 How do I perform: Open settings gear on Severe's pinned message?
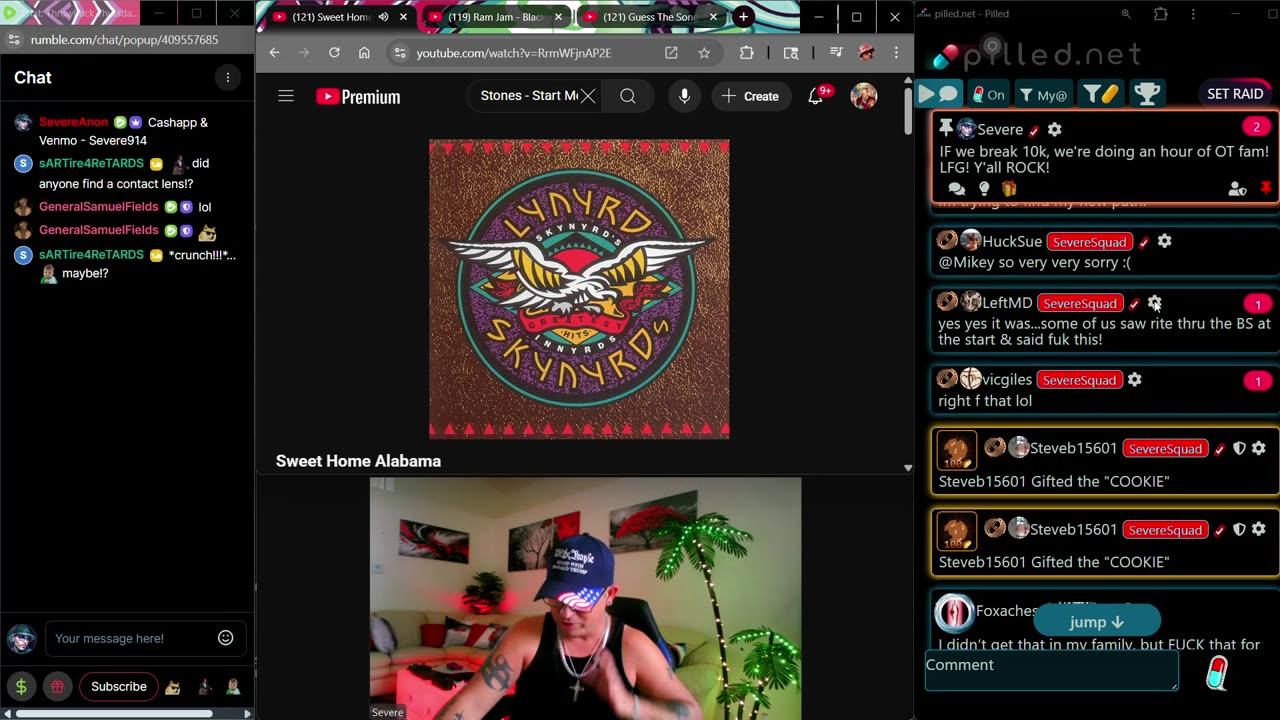1054,129
